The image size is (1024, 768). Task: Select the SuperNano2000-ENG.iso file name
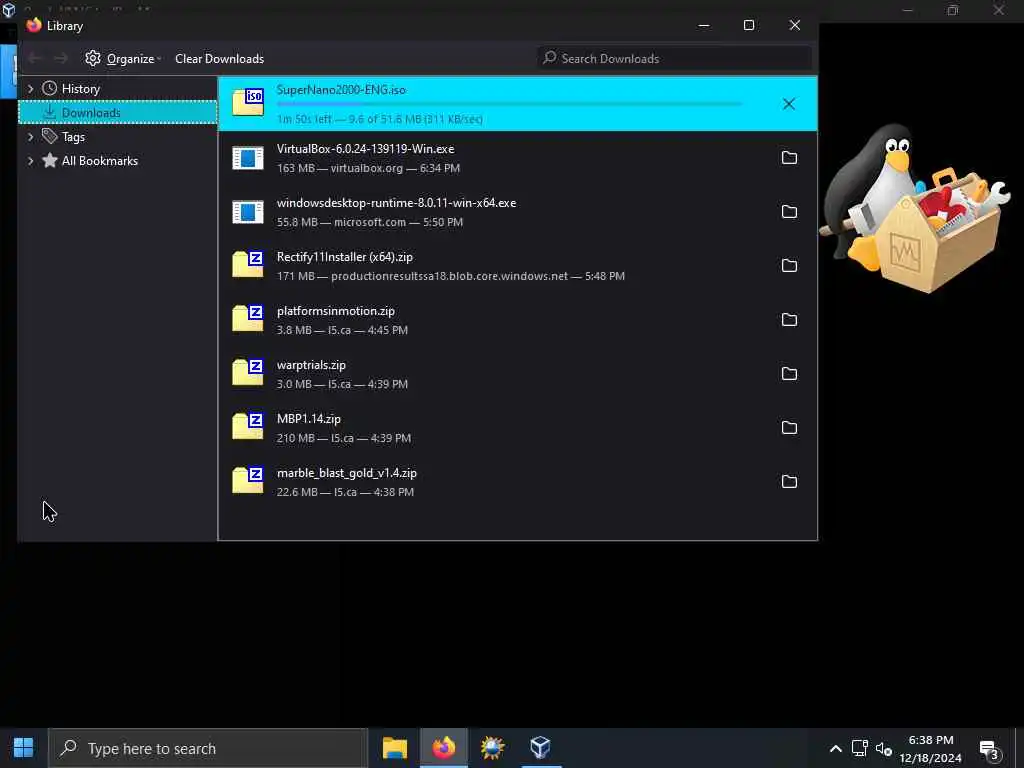tap(342, 90)
